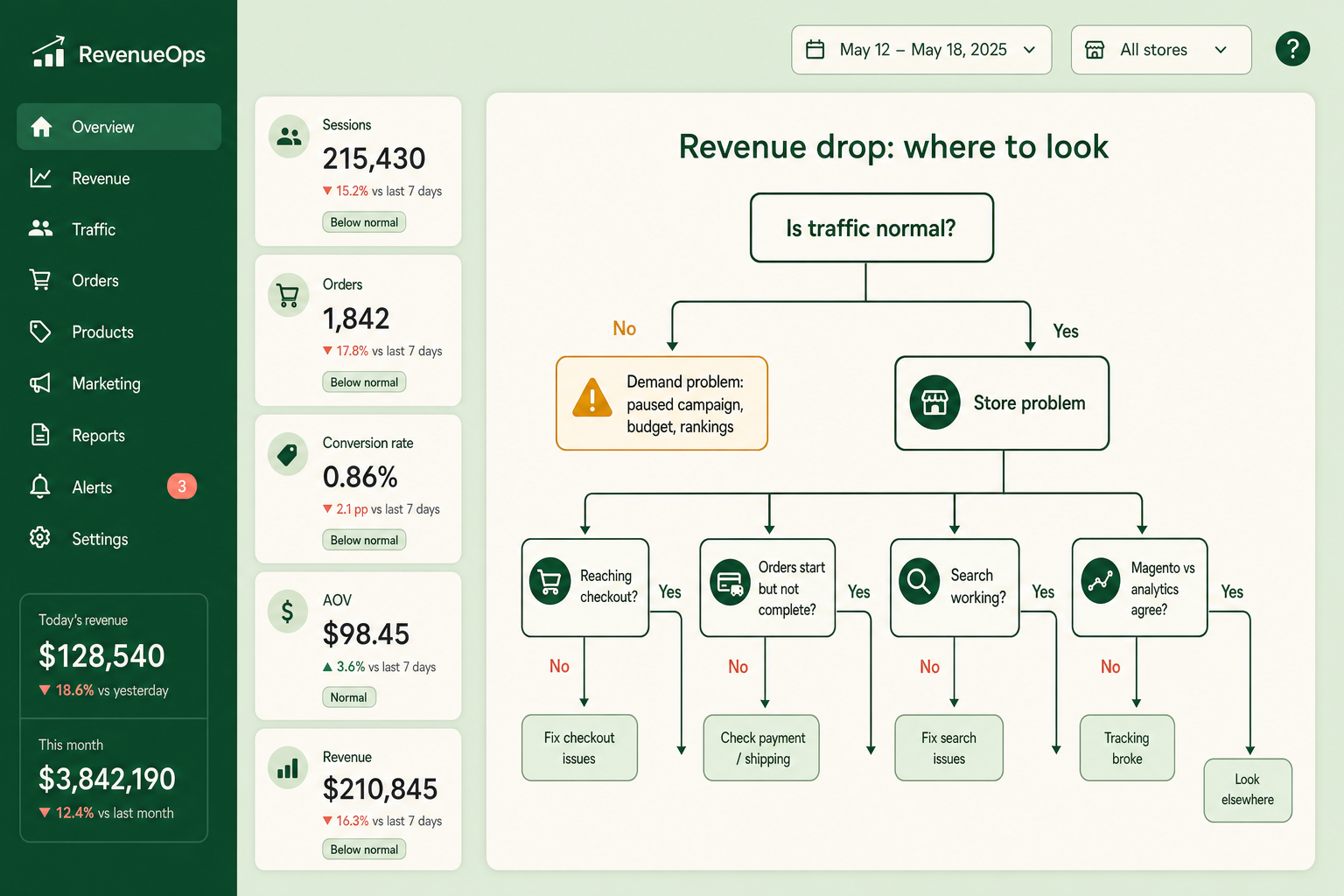The width and height of the screenshot is (1344, 896).
Task: Click the Alerts bell icon
Action: click(40, 486)
